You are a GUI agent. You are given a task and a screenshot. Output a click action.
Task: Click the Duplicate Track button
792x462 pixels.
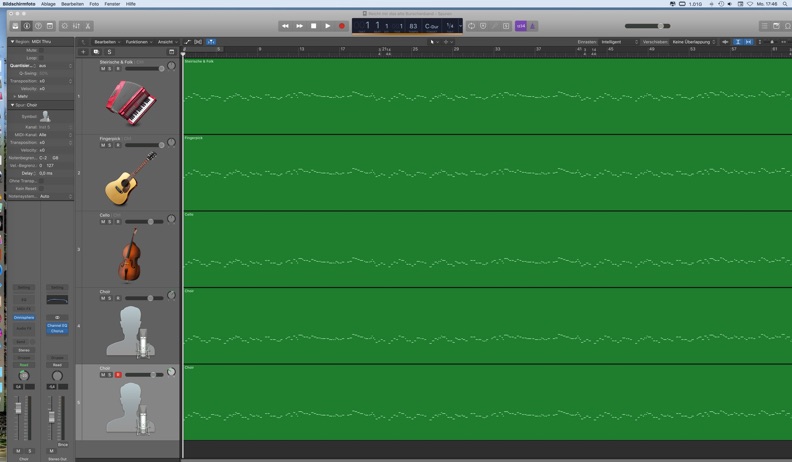(96, 52)
